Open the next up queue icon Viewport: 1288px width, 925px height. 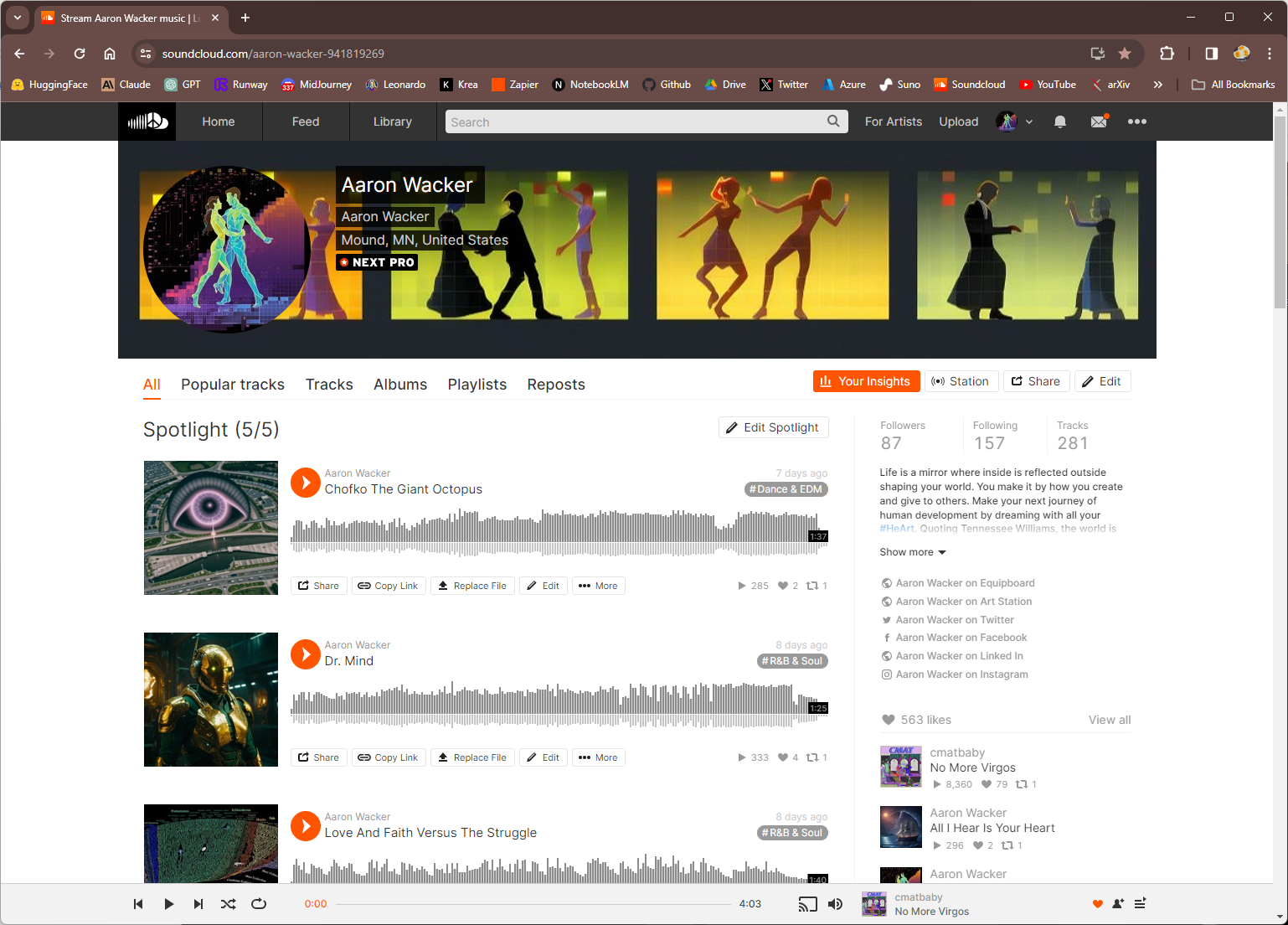pos(1140,904)
